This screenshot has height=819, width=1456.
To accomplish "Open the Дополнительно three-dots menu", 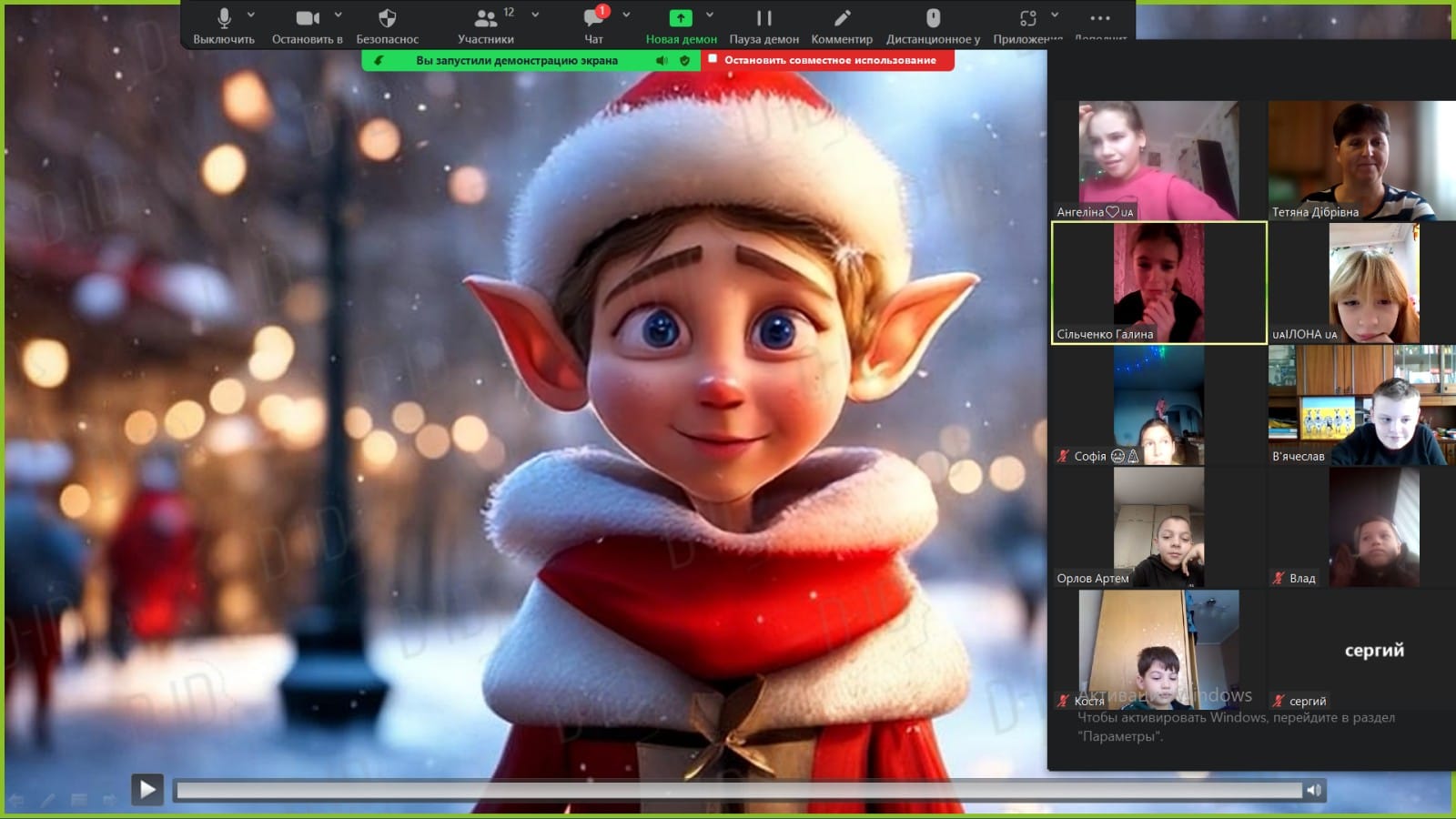I will pos(1100,18).
